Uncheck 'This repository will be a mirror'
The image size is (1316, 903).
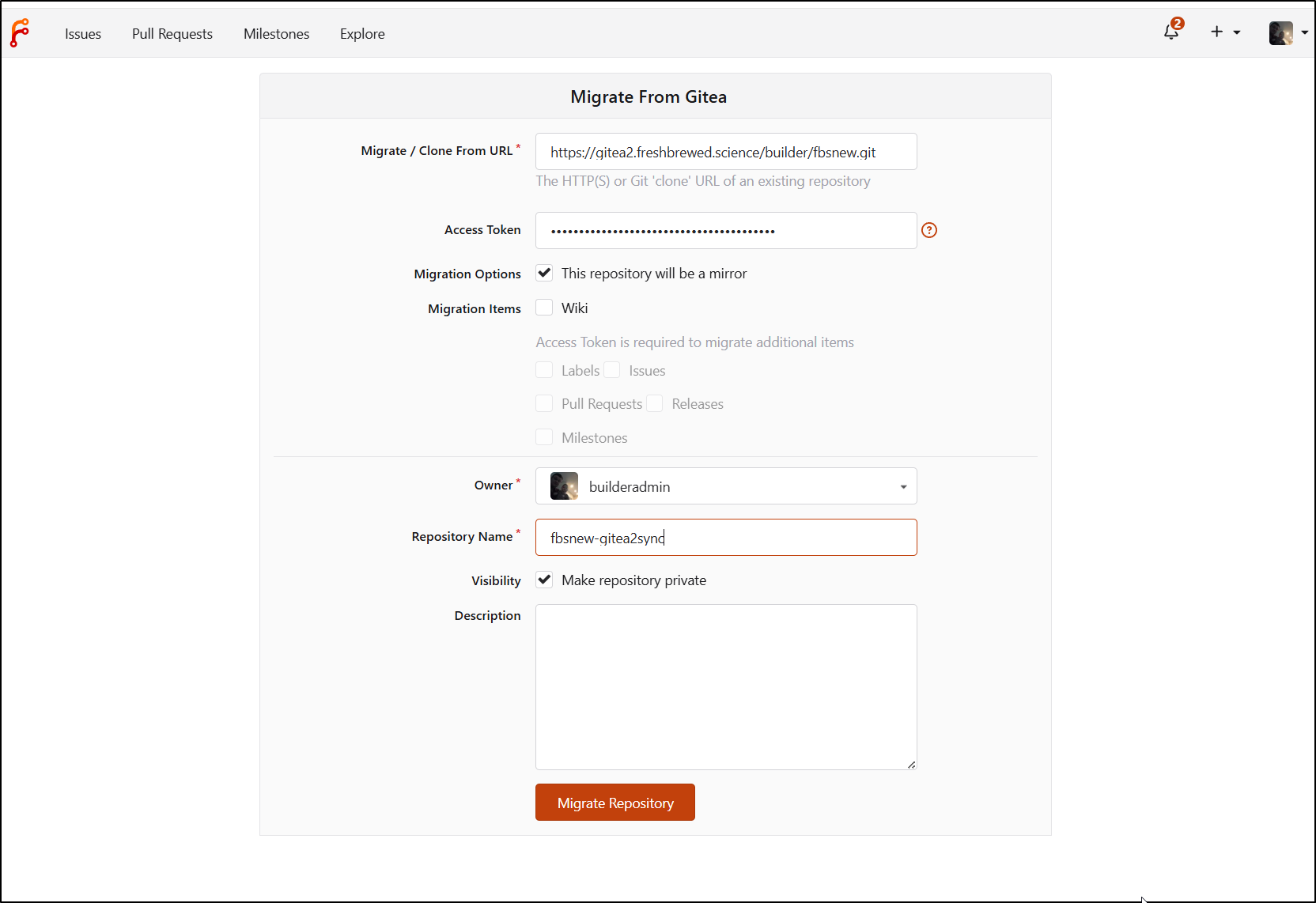click(x=544, y=274)
